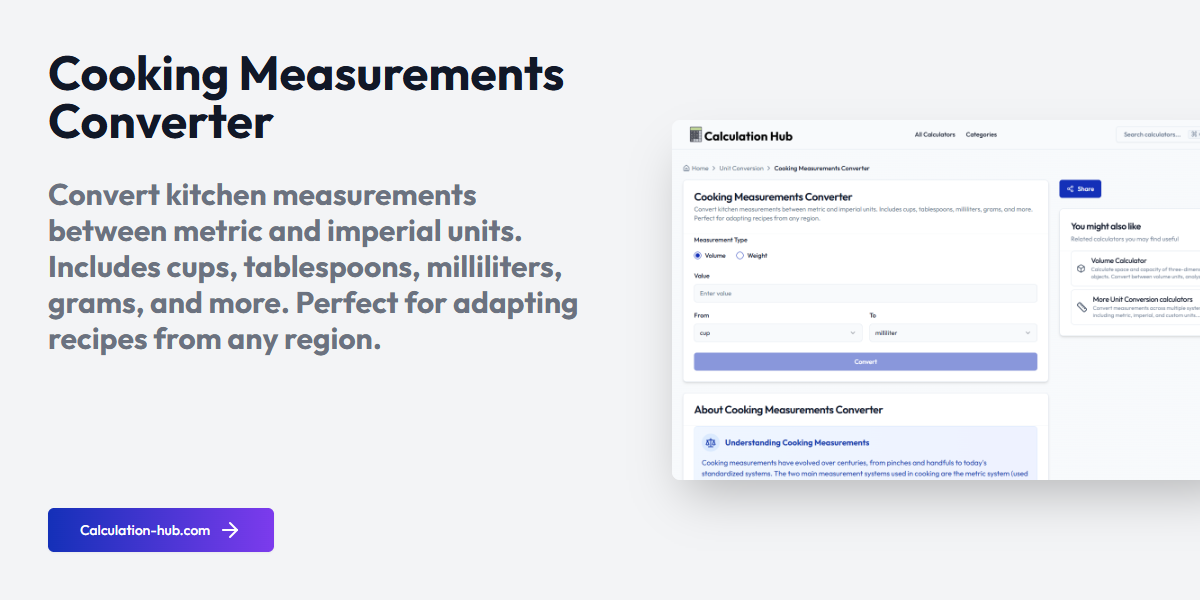Screen dimensions: 1200x600
Task: Click the Calculation Hub calculator logo icon
Action: pyautogui.click(x=694, y=134)
